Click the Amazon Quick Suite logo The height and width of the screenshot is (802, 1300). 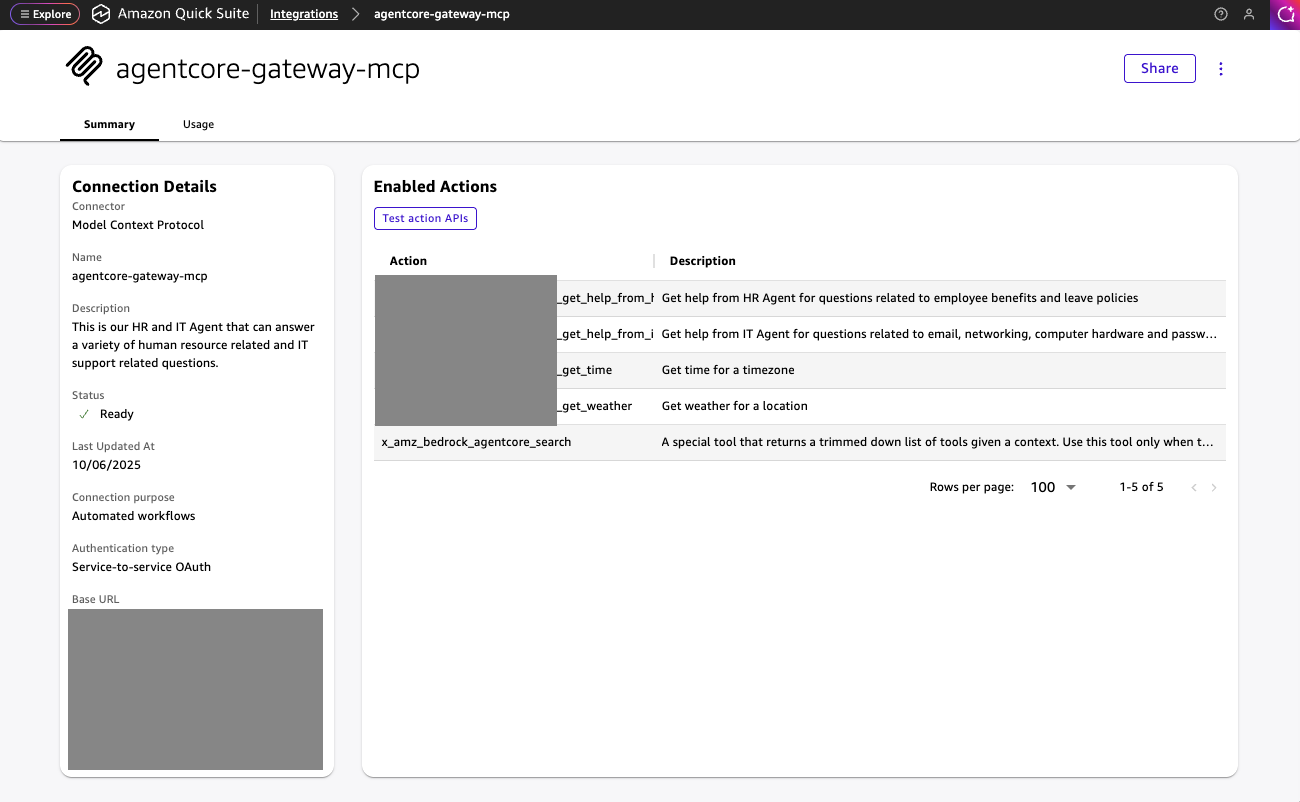click(x=100, y=14)
